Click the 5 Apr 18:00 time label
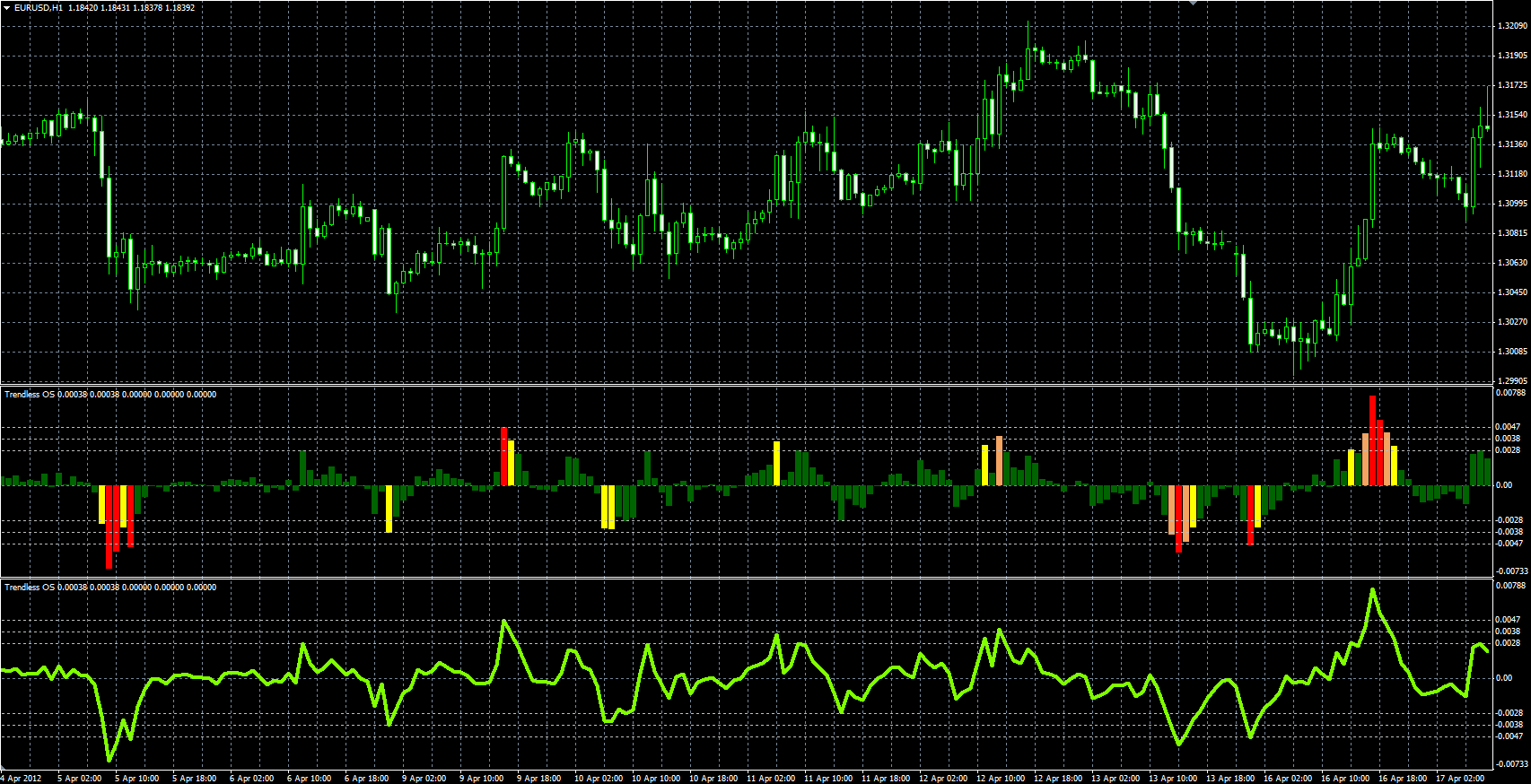The width and height of the screenshot is (1531, 784). [x=194, y=779]
